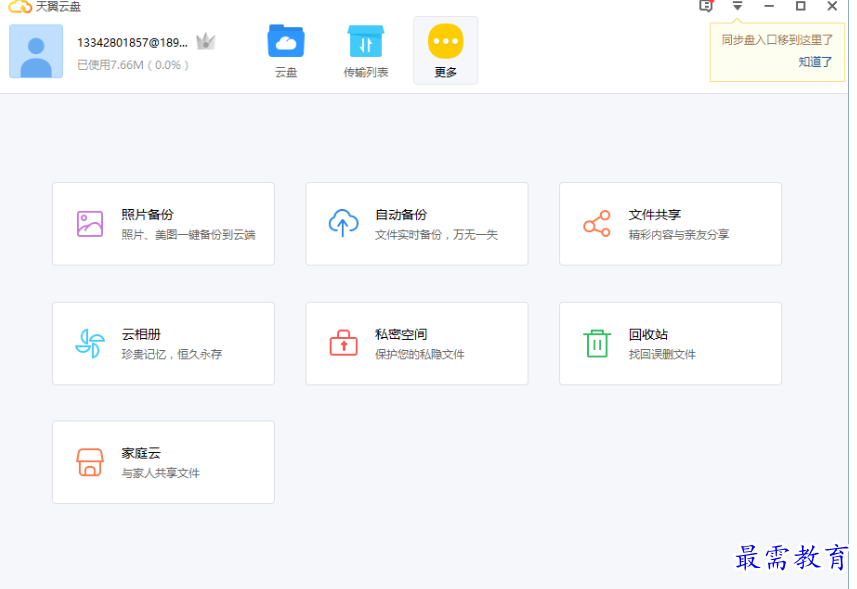Open the 云相册 card title
This screenshot has width=857, height=589.
point(140,334)
